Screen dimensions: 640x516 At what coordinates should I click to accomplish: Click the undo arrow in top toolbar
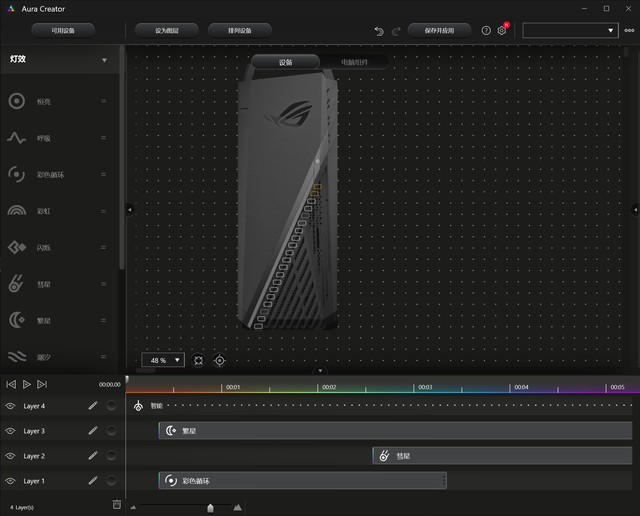click(x=379, y=31)
